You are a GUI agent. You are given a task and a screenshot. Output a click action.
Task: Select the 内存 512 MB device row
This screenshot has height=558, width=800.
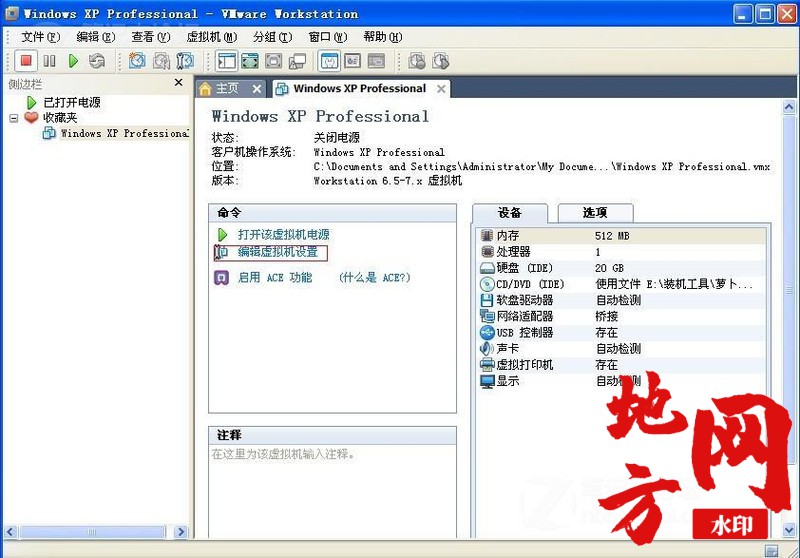pyautogui.click(x=622, y=236)
